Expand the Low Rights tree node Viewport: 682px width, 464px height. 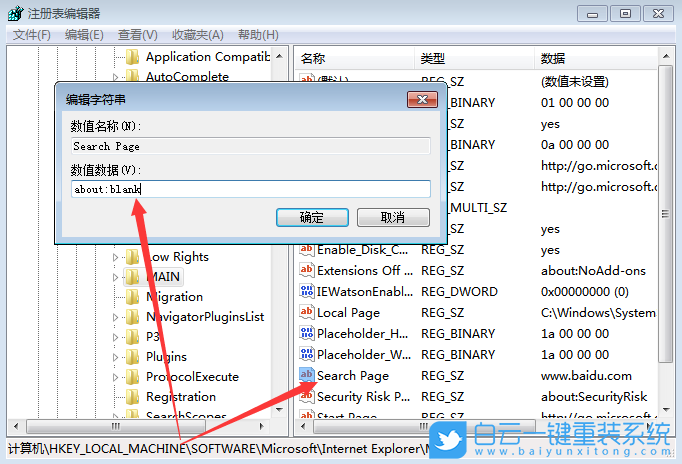click(x=115, y=257)
